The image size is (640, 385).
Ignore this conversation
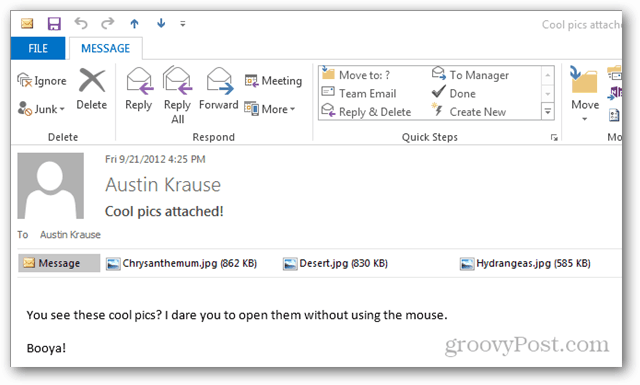42,81
